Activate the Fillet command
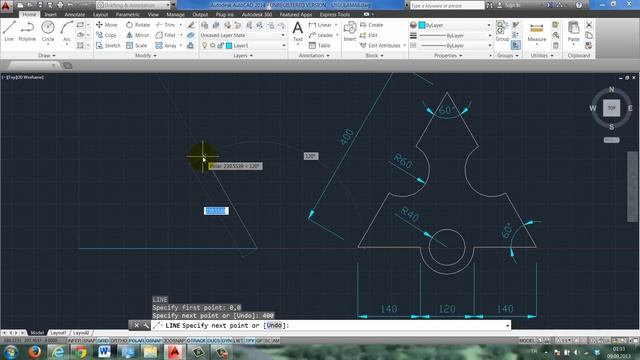The width and height of the screenshot is (640, 360). [x=166, y=35]
